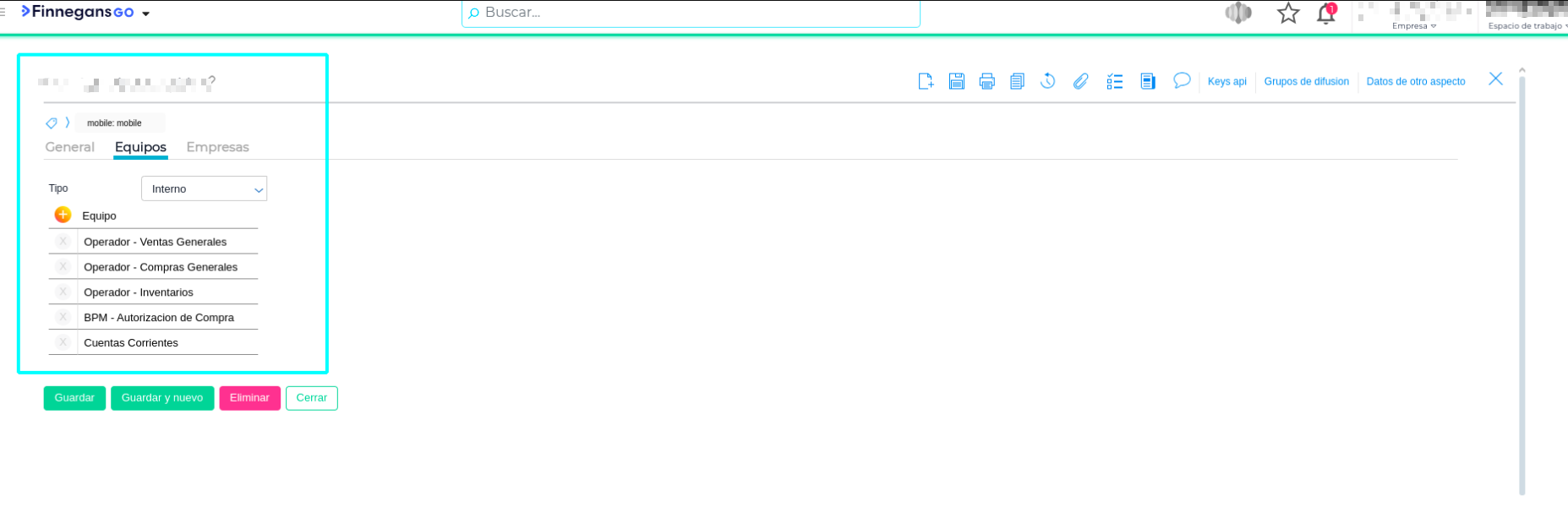Remove Cuentas Corrientes row
The width and height of the screenshot is (1568, 524).
63,343
